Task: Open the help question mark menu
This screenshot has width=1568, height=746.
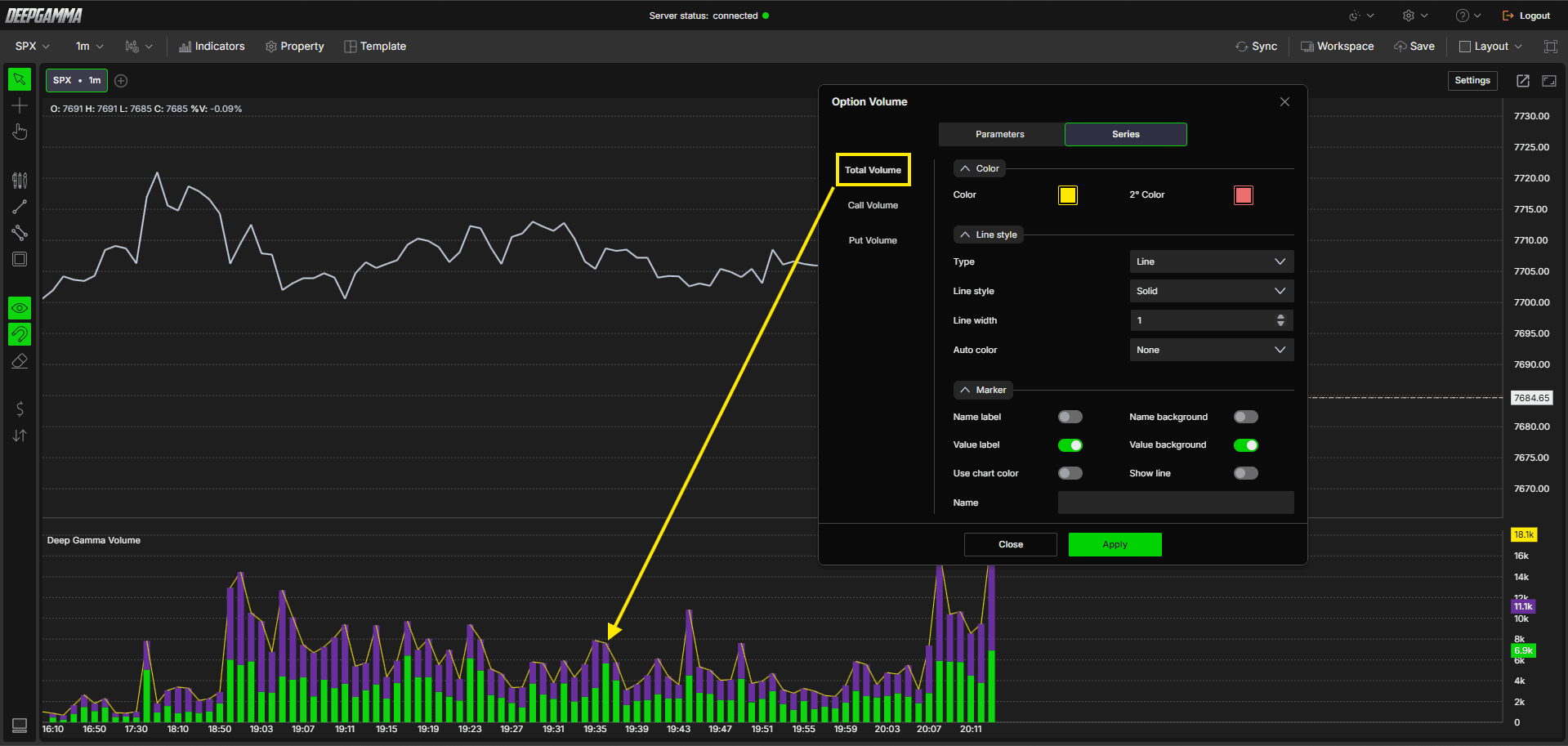Action: [1468, 16]
